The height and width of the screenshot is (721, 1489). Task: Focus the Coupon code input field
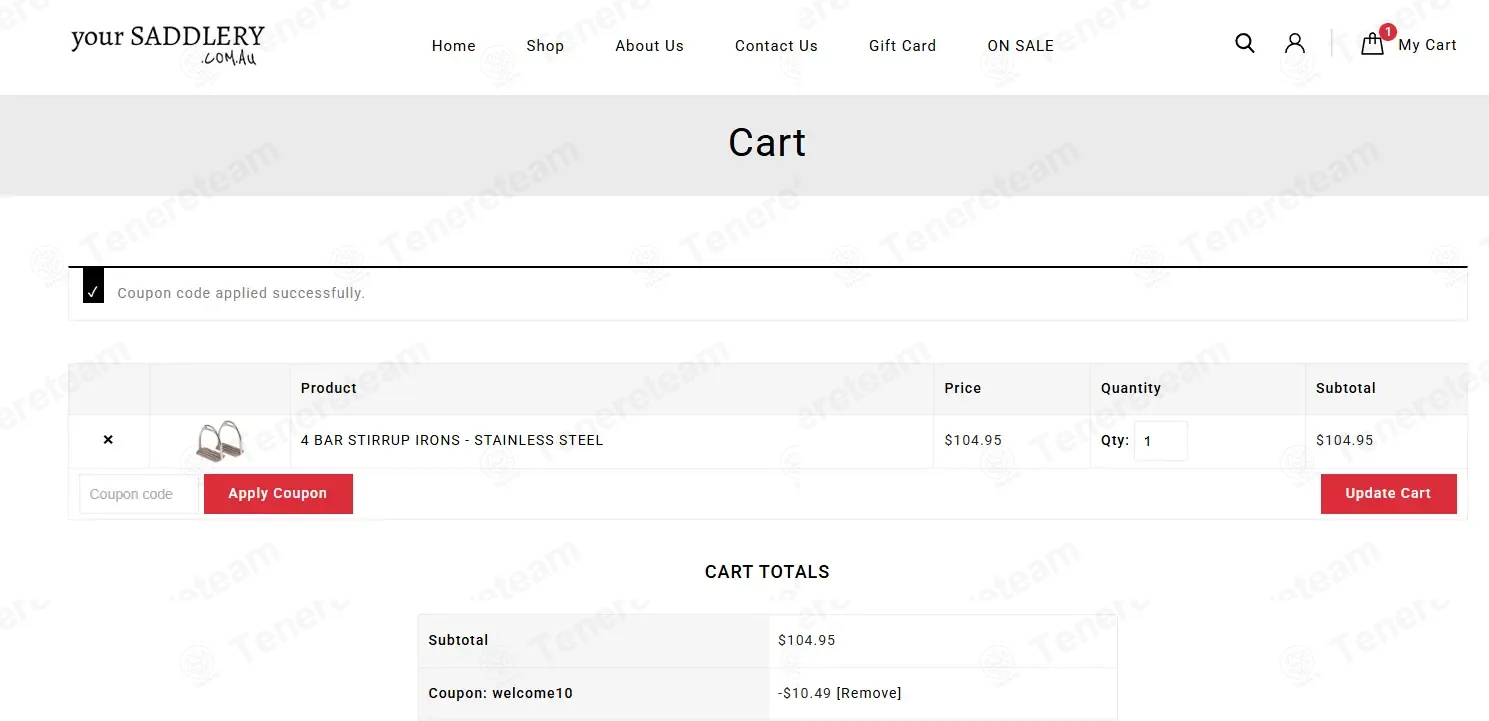click(139, 494)
